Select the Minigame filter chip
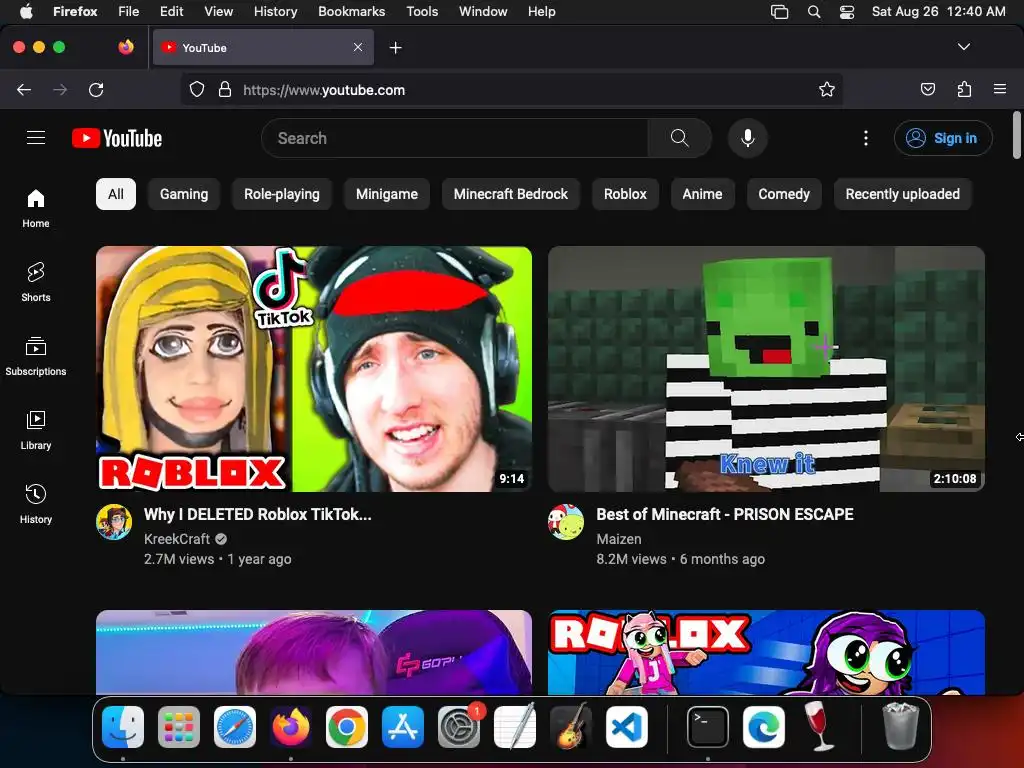This screenshot has height=768, width=1024. click(387, 194)
